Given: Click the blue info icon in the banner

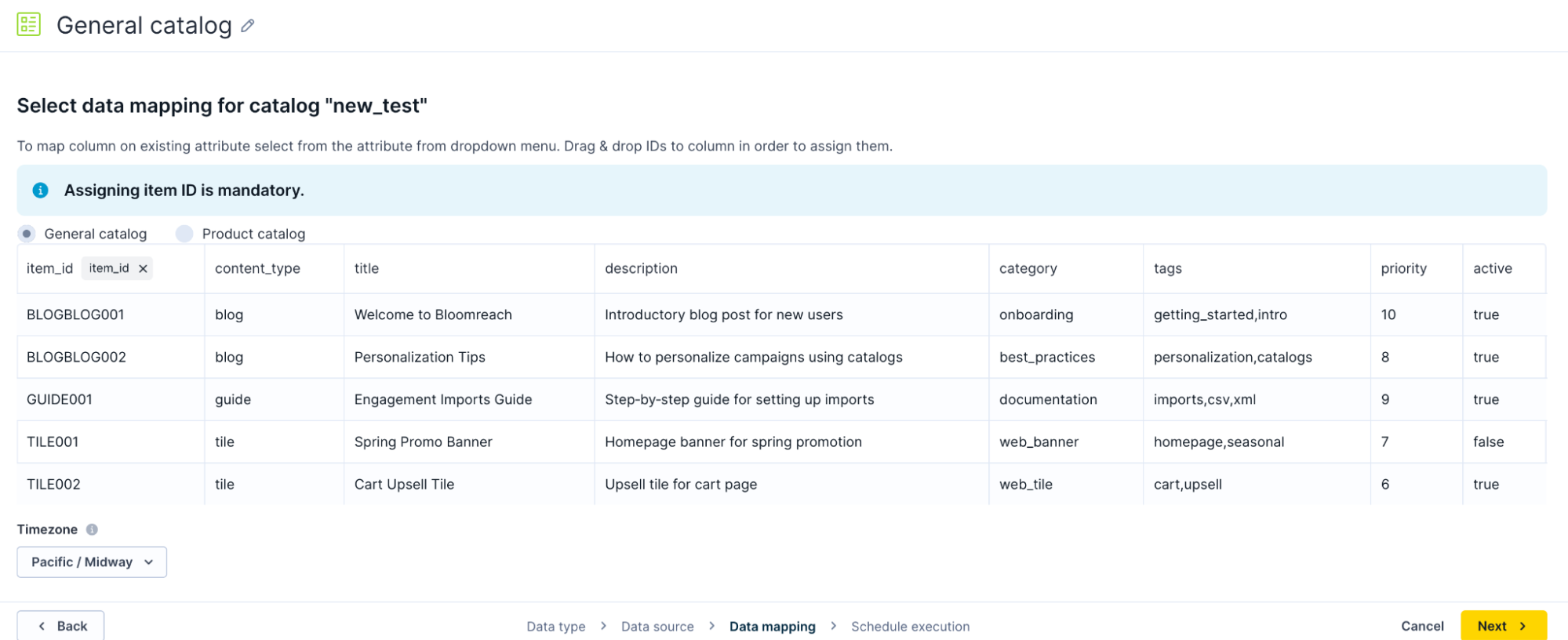Looking at the screenshot, I should pos(40,190).
